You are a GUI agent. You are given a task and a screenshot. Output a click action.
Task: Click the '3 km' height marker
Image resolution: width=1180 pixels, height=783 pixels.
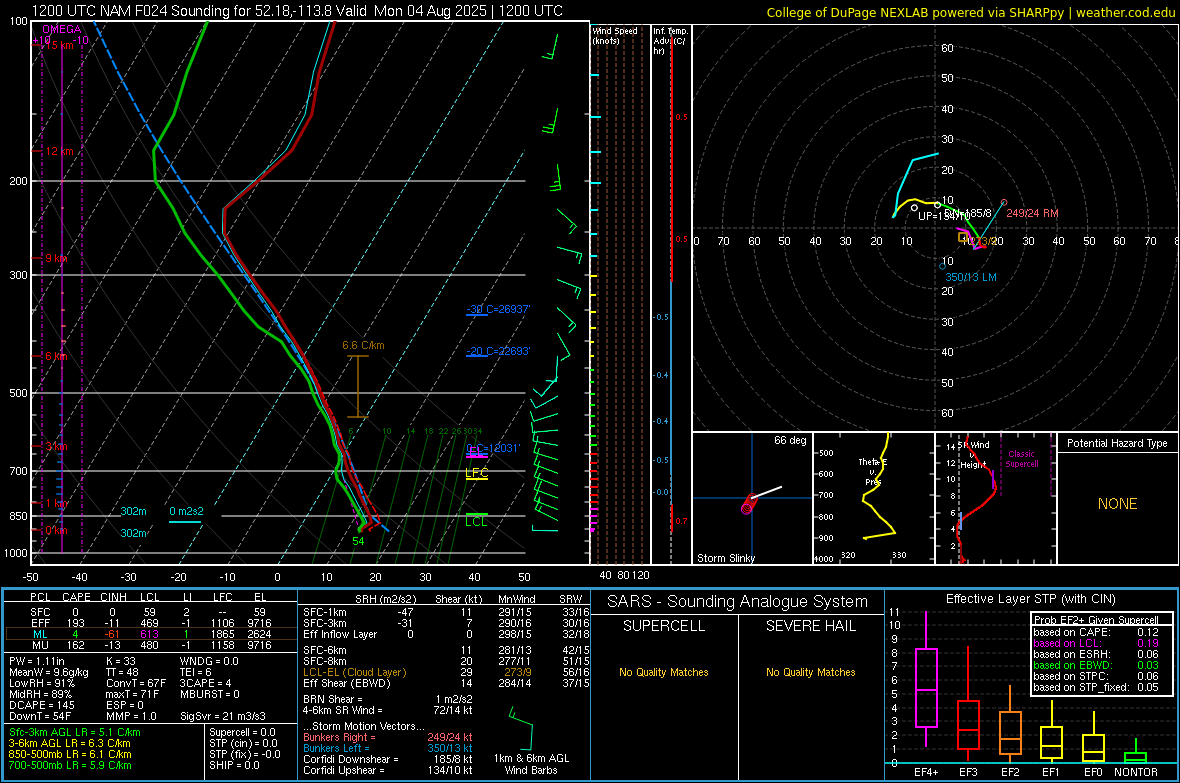point(56,446)
